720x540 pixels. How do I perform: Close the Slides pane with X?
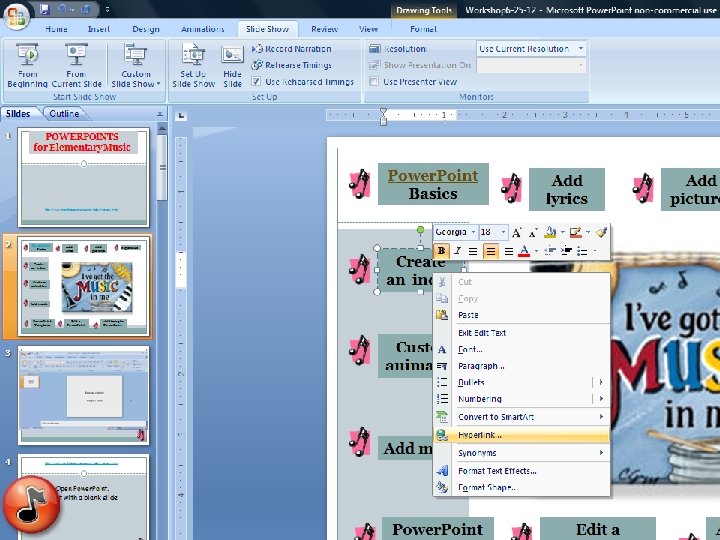[160, 114]
